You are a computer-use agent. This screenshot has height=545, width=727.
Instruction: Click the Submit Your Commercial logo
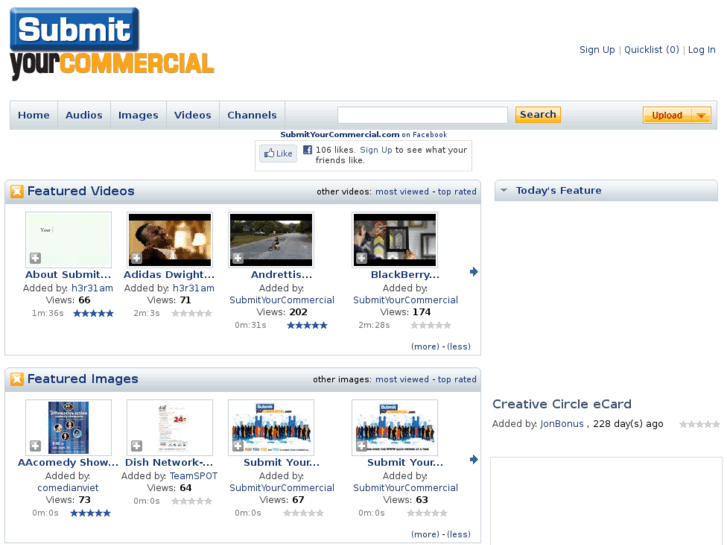pos(112,44)
